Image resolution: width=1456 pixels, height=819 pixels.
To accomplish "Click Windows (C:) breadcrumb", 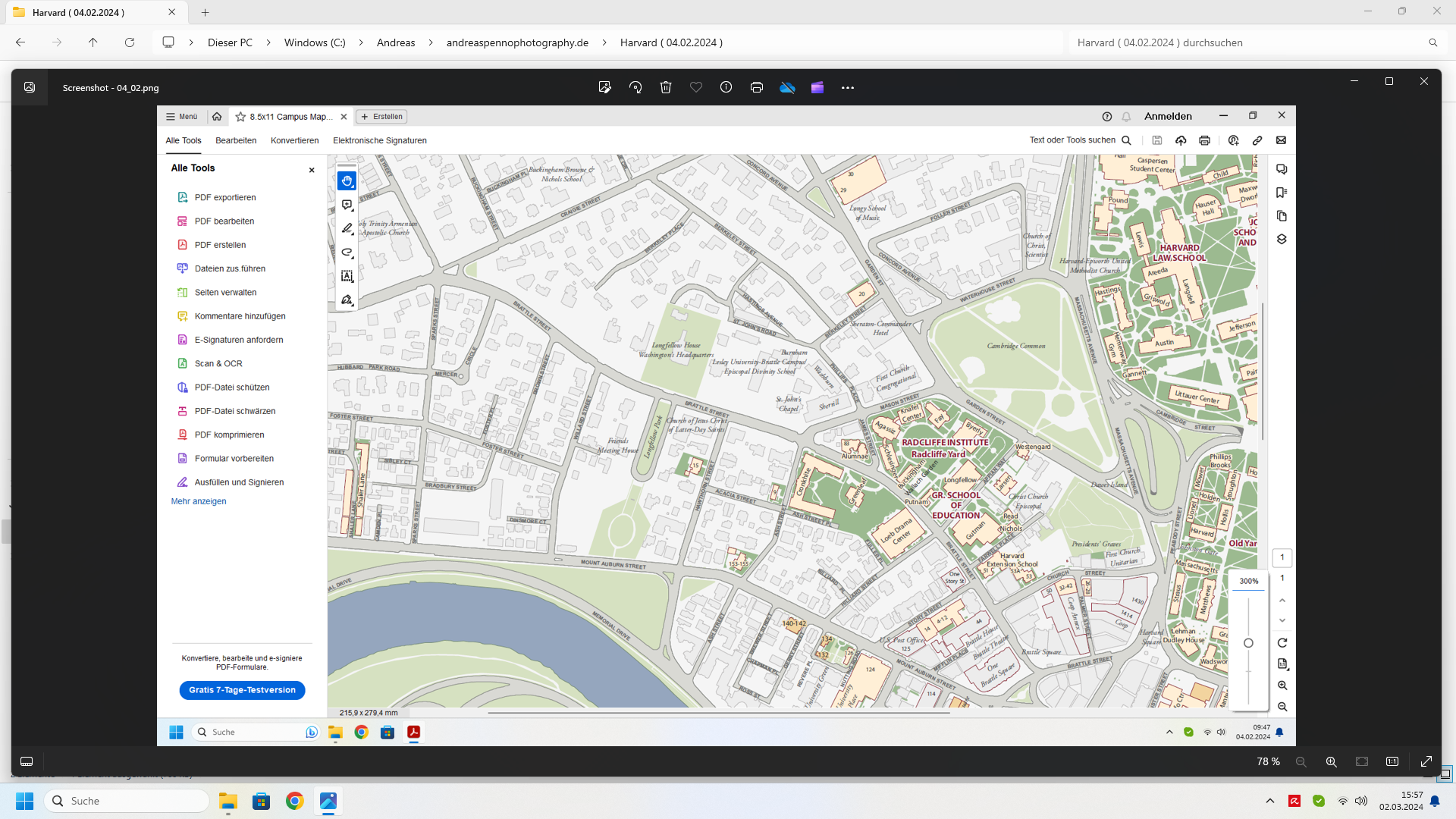I will point(315,42).
